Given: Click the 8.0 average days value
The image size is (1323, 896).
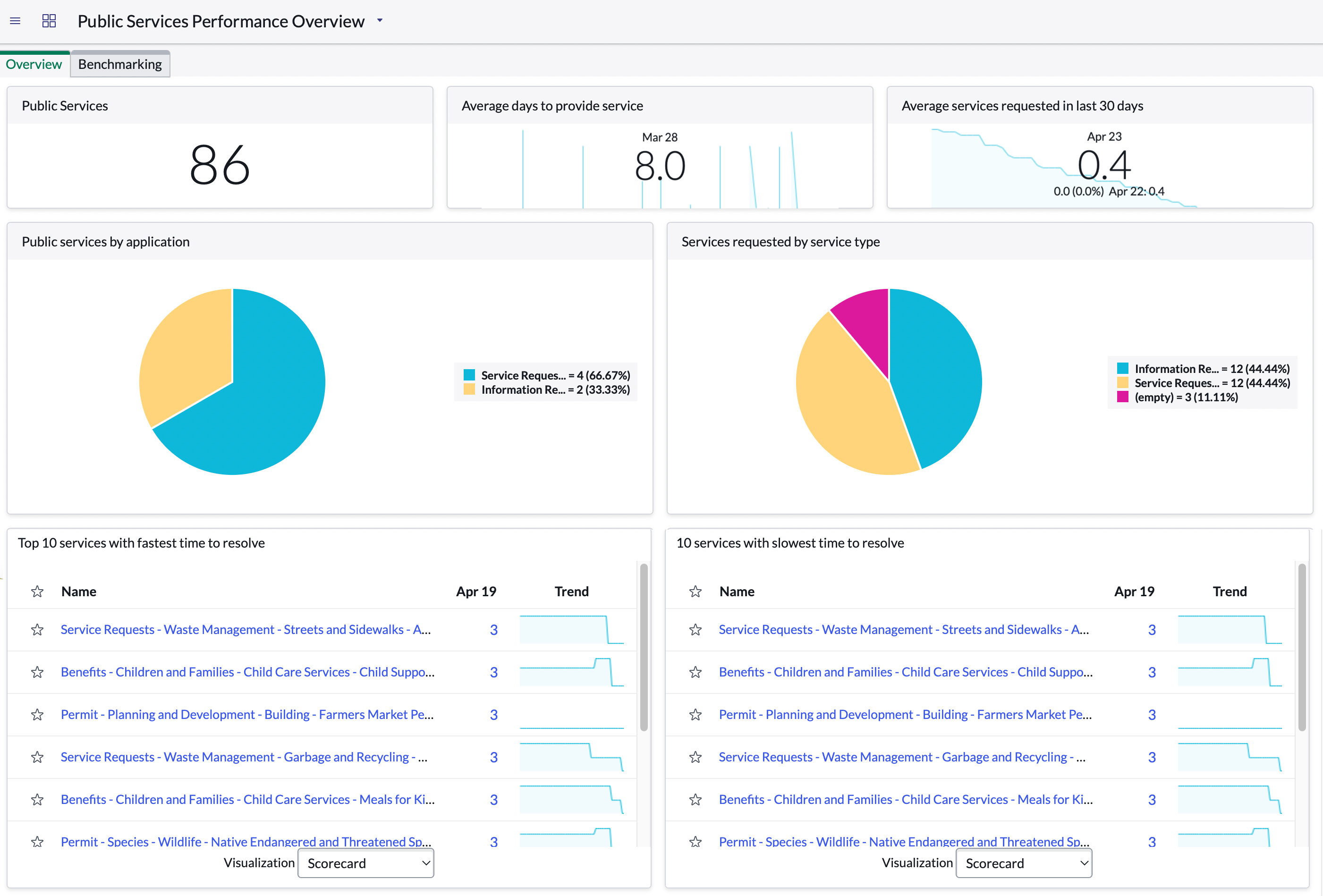Looking at the screenshot, I should point(660,166).
